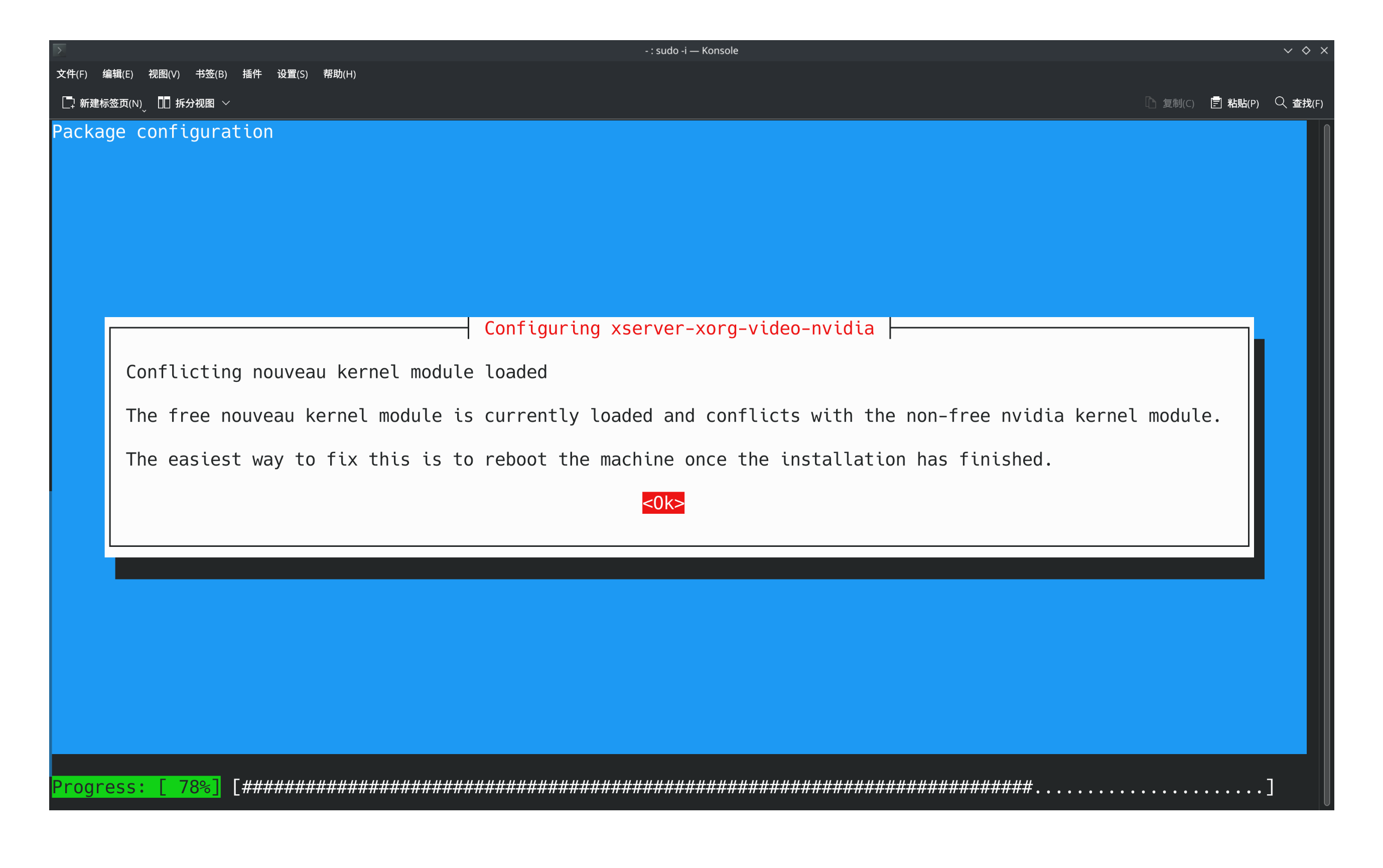This screenshot has height=868, width=1383.
Task: Click the New Tab icon
Action: coord(68,103)
